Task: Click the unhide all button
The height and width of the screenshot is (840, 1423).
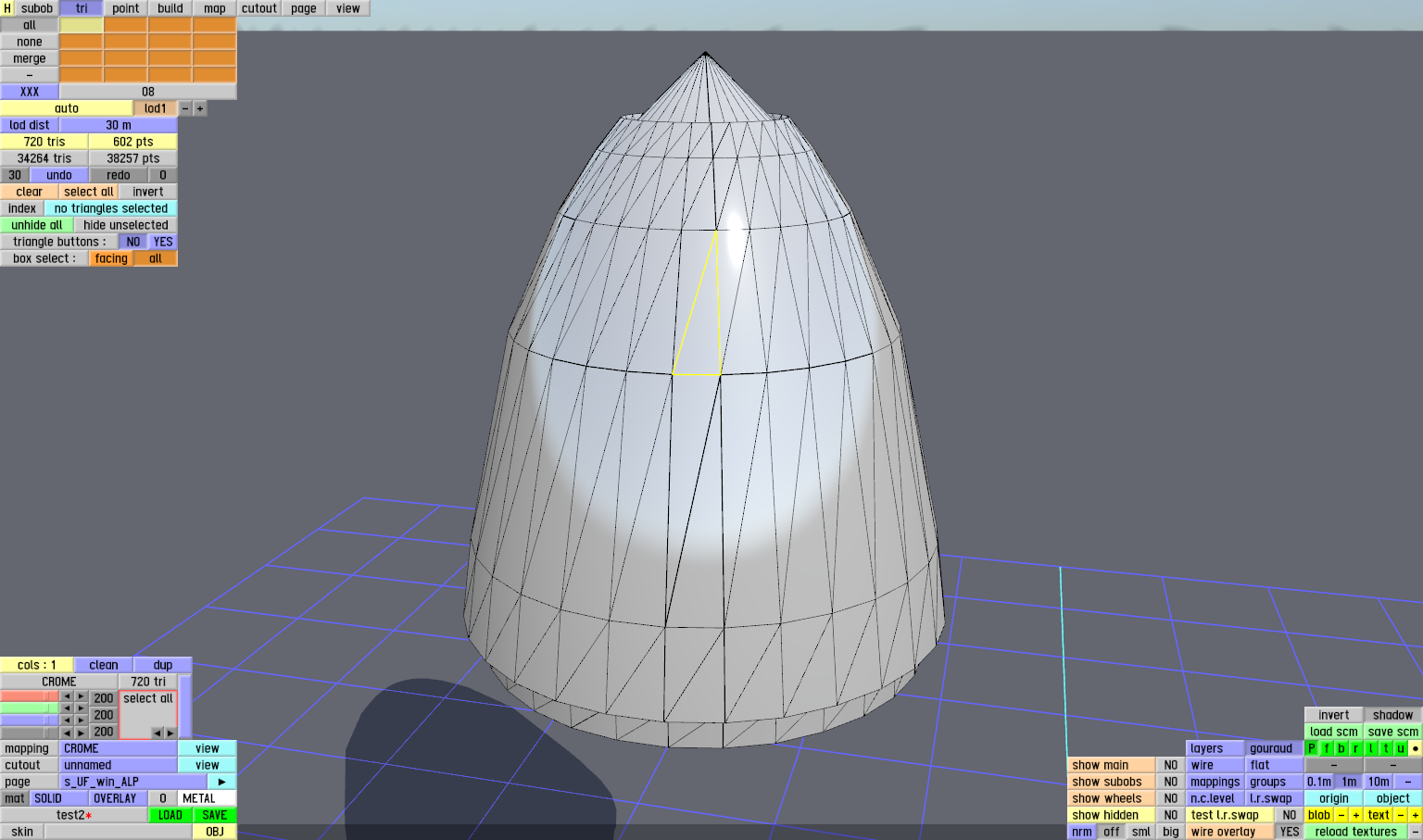Action: click(37, 225)
